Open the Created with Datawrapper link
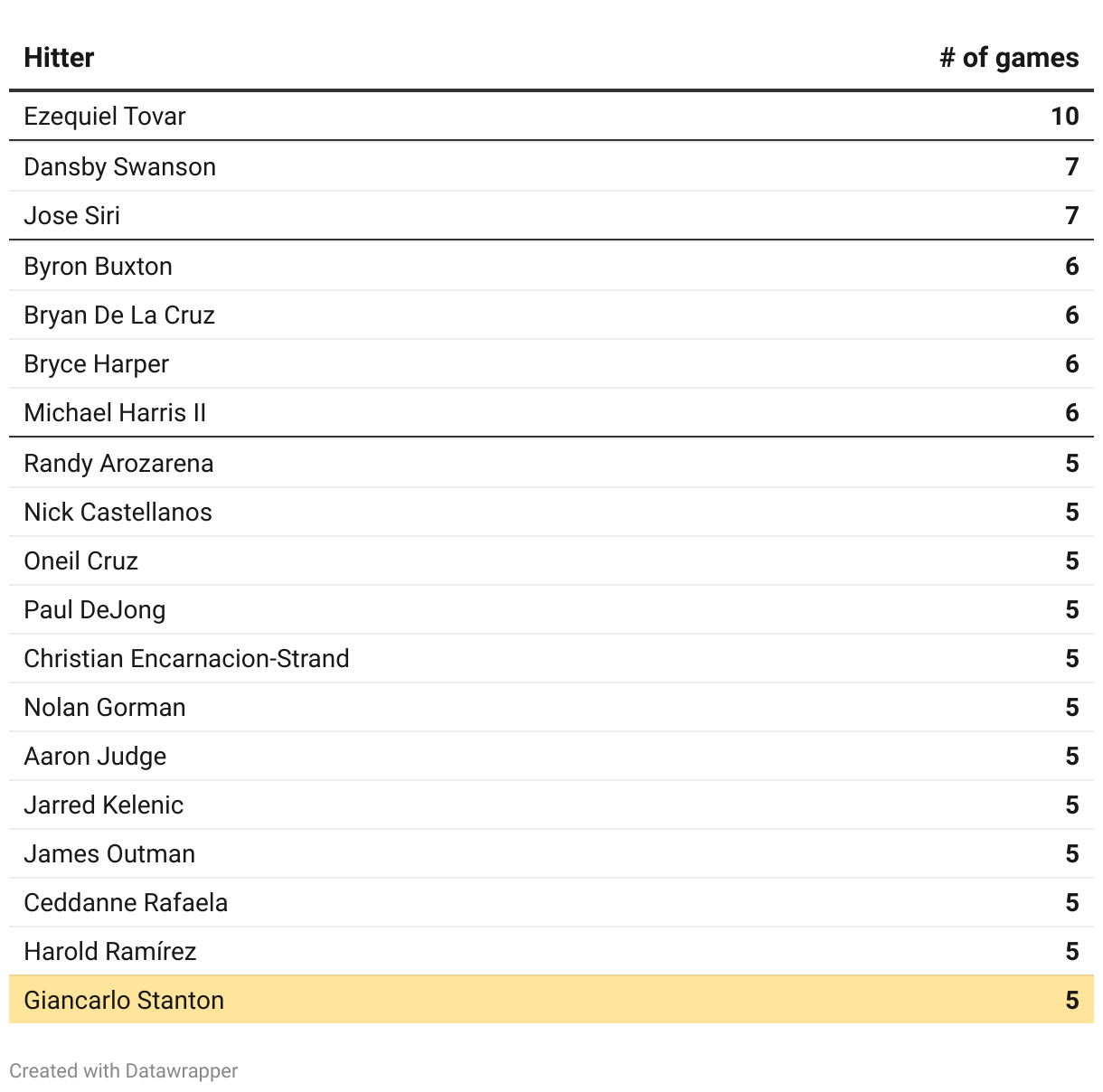 (x=124, y=1070)
